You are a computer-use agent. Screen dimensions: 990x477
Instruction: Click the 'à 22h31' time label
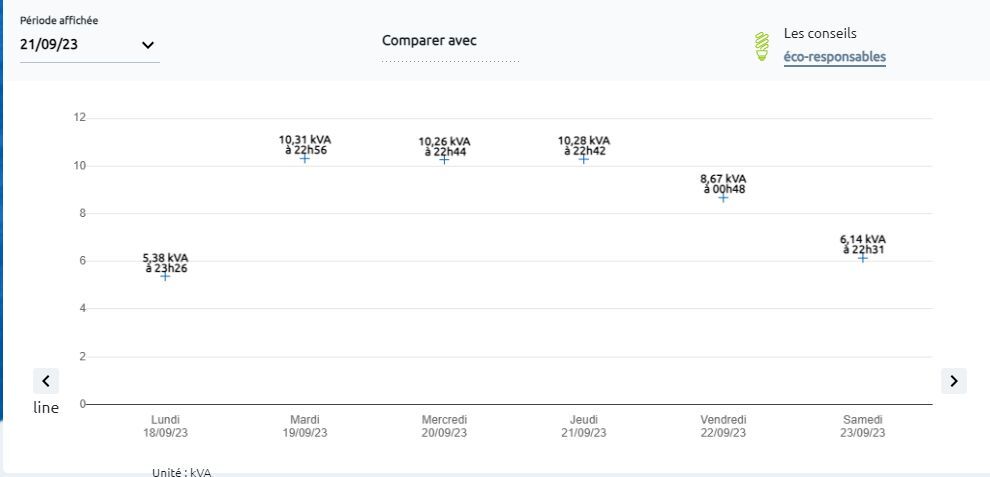(864, 250)
